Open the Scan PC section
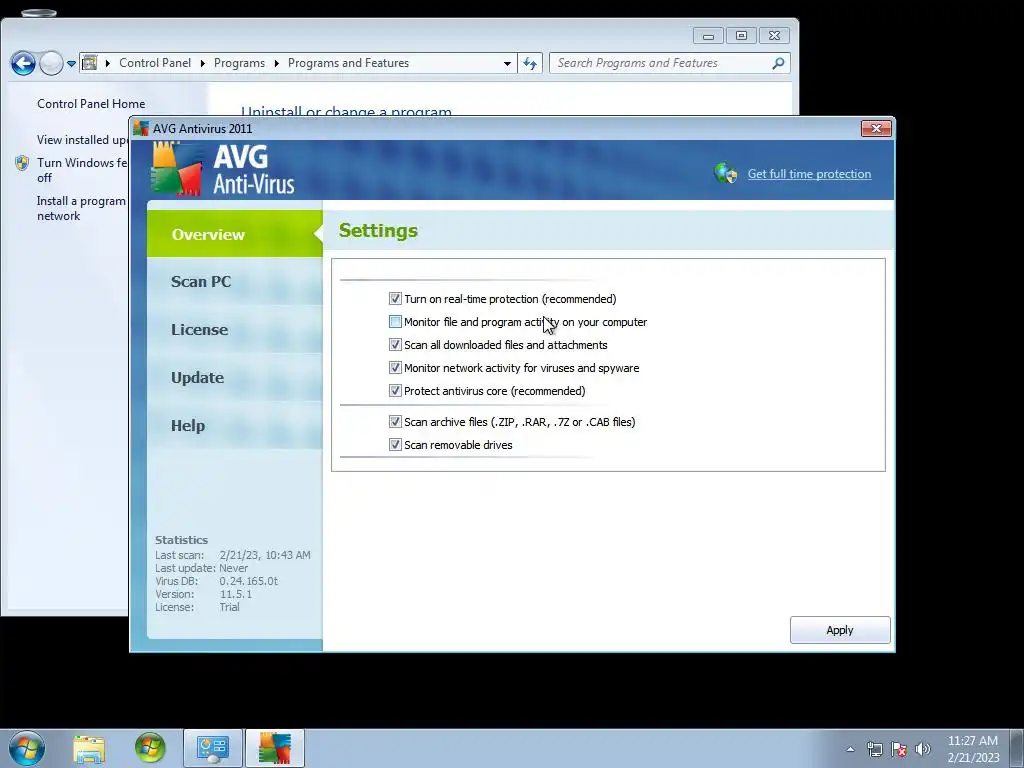1024x768 pixels. [234, 281]
